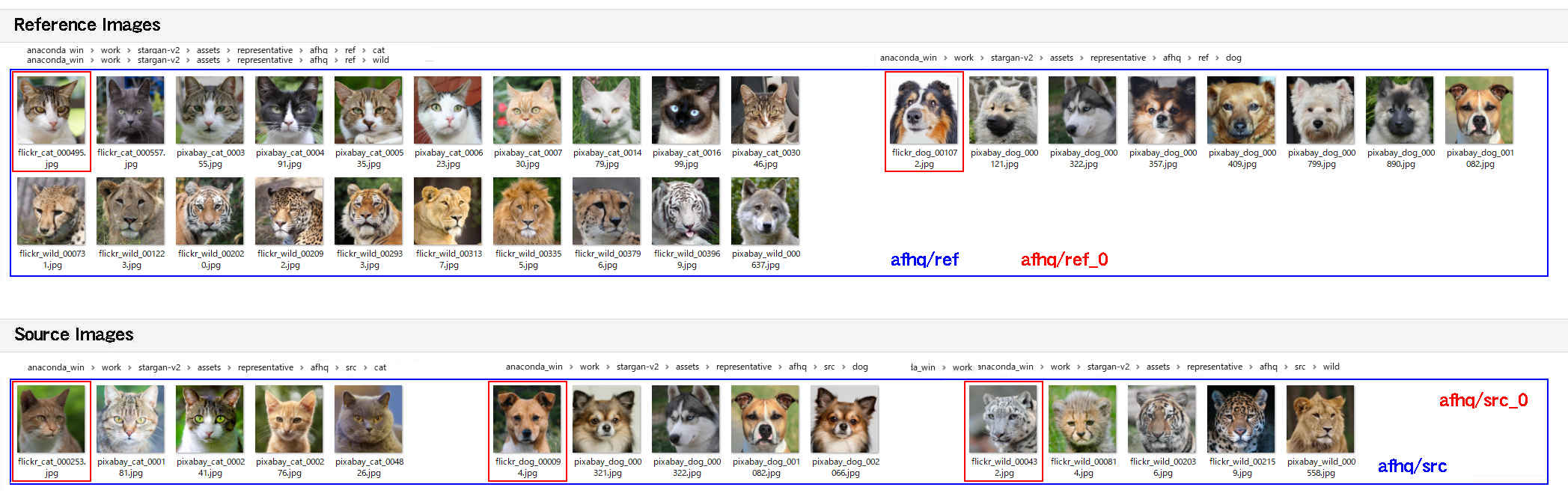The image size is (1568, 502).
Task: Expand chevron after "ref" in dog reference path
Action: click(x=1217, y=58)
